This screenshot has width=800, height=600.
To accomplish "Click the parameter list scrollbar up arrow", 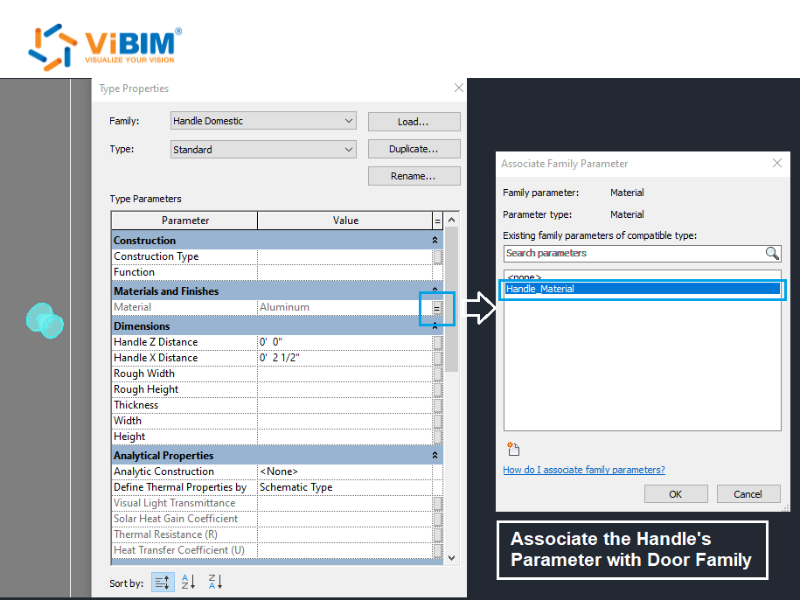I will 452,220.
